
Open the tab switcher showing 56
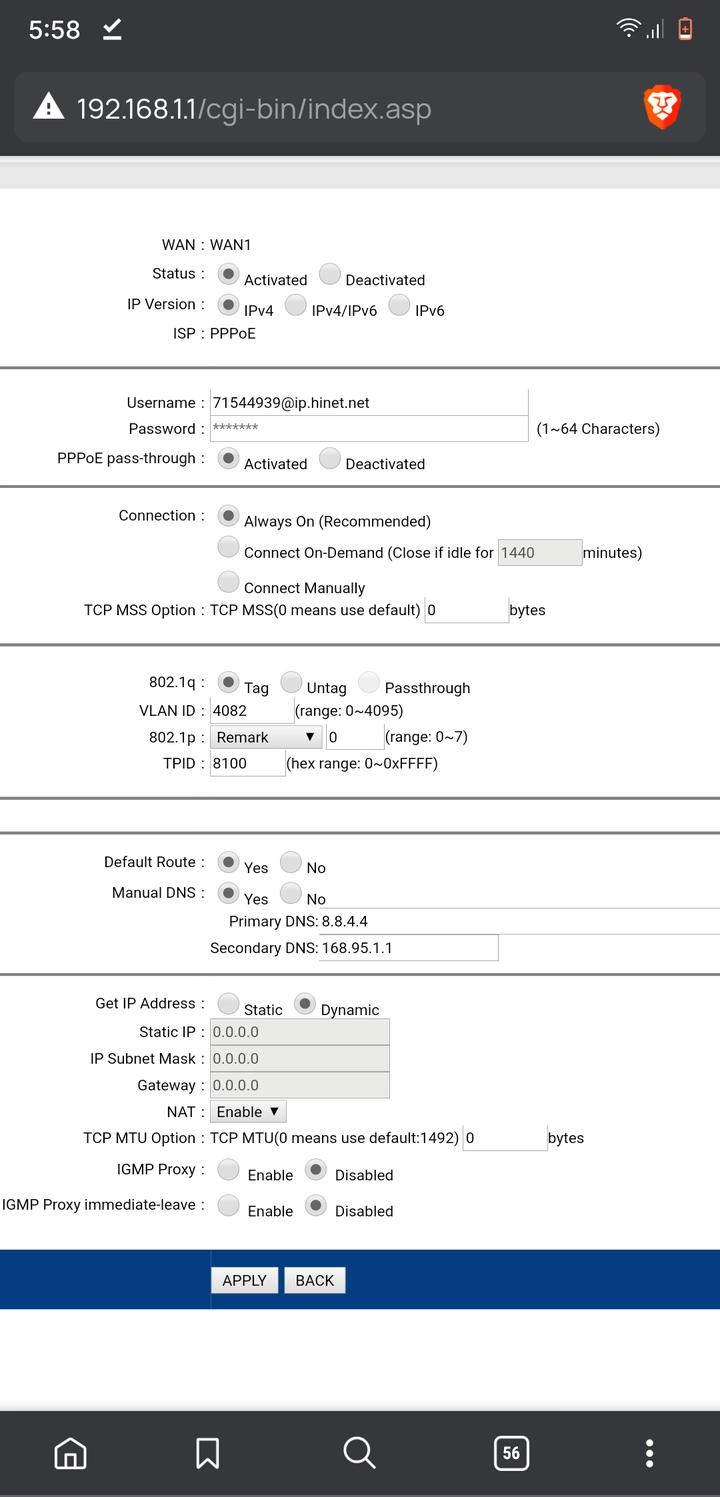pyautogui.click(x=511, y=1452)
